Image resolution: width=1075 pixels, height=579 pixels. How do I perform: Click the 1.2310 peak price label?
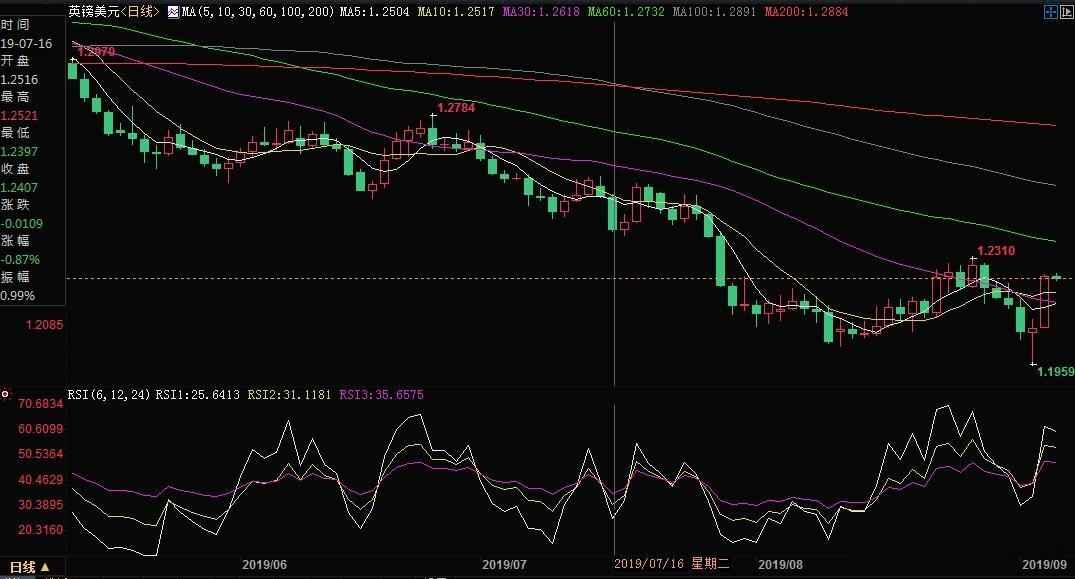(x=995, y=251)
